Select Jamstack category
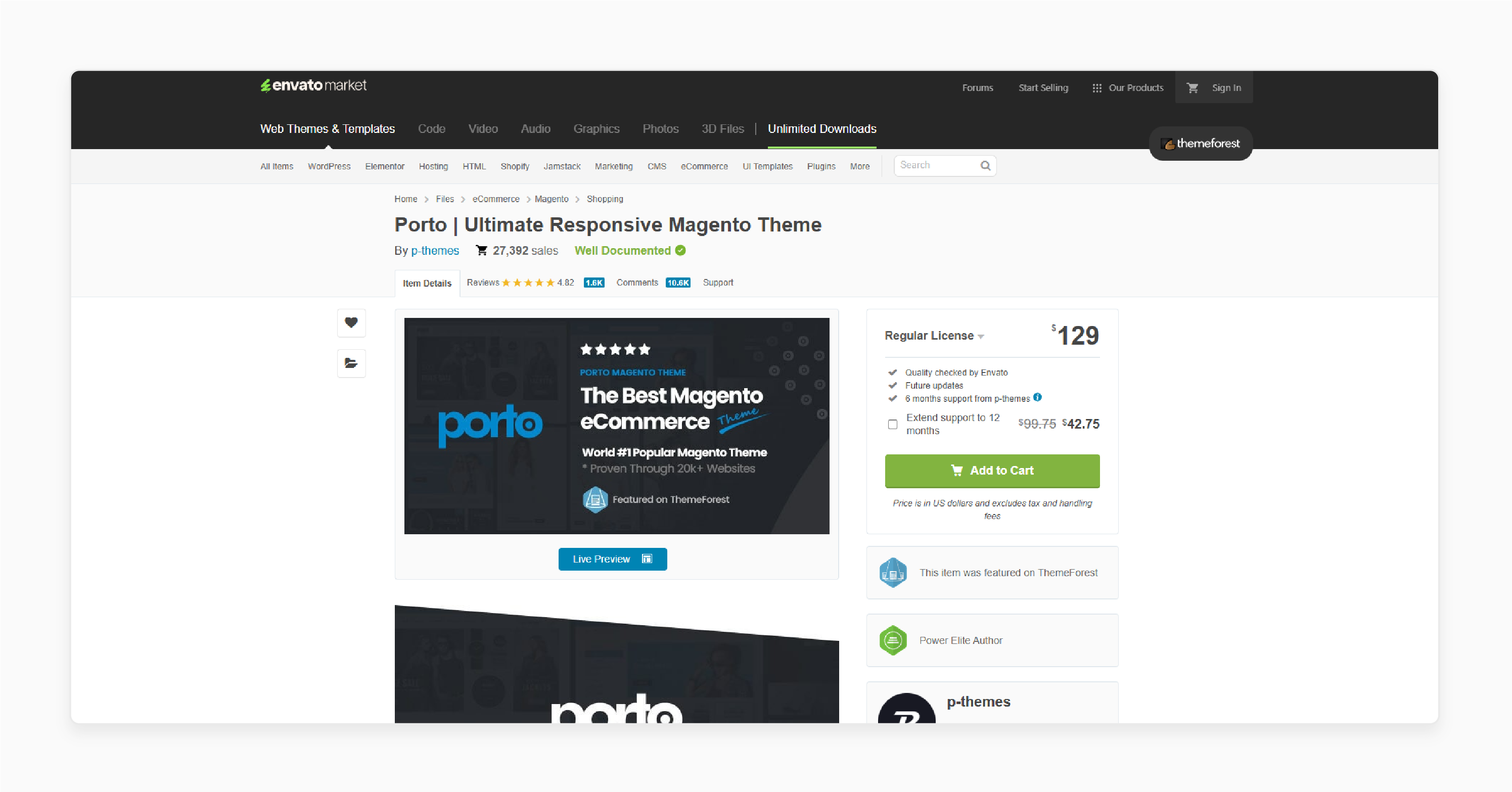 pyautogui.click(x=562, y=167)
